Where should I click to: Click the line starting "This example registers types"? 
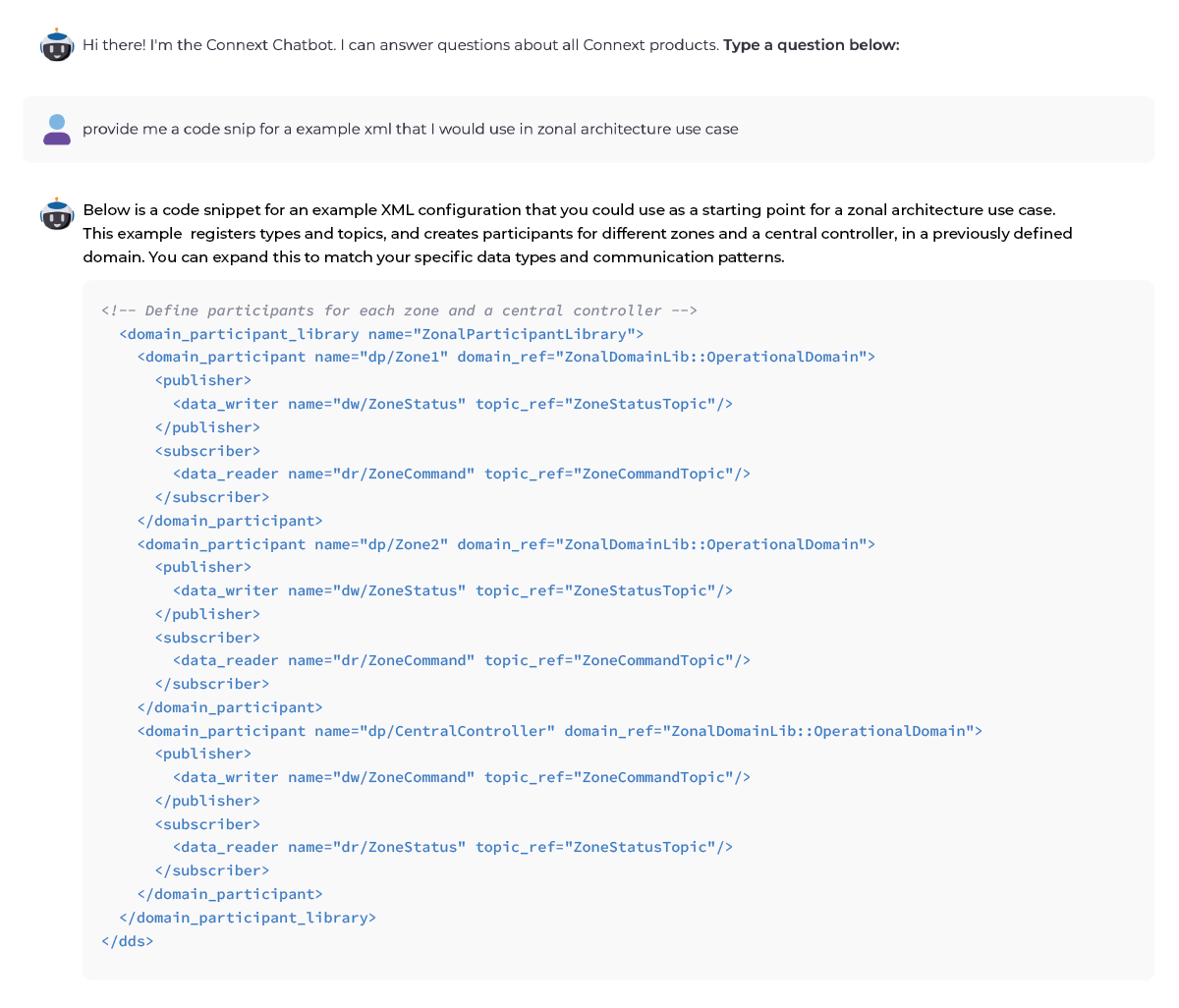[x=577, y=234]
